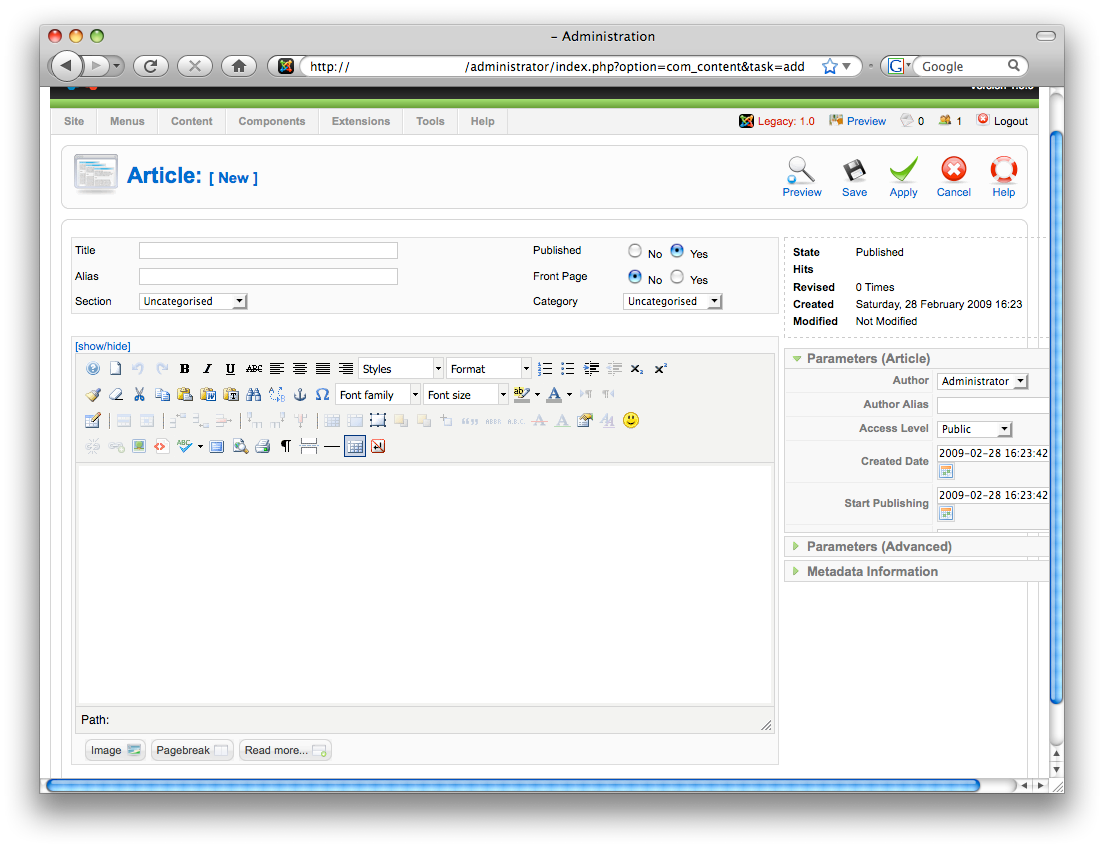
Task: Click the print icon in editor
Action: pyautogui.click(x=263, y=447)
